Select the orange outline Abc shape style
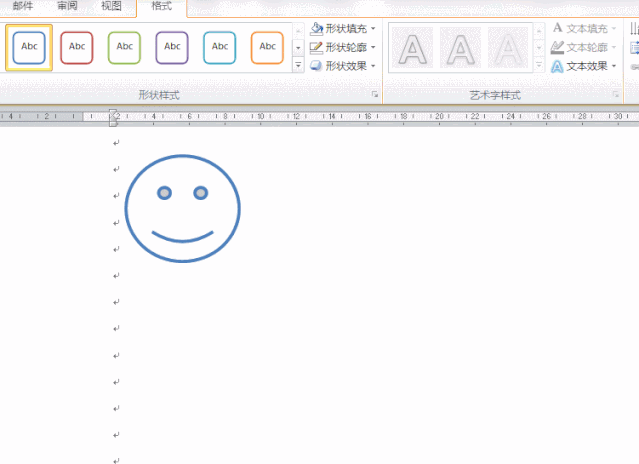 (x=267, y=48)
